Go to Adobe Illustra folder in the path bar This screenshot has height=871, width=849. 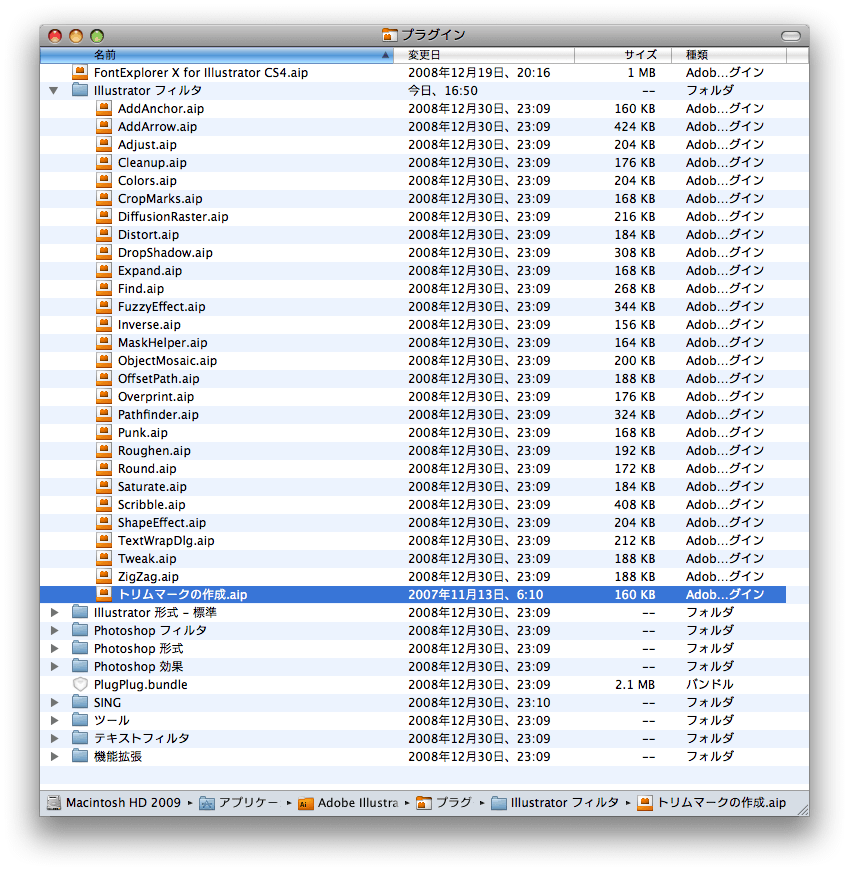tap(348, 803)
